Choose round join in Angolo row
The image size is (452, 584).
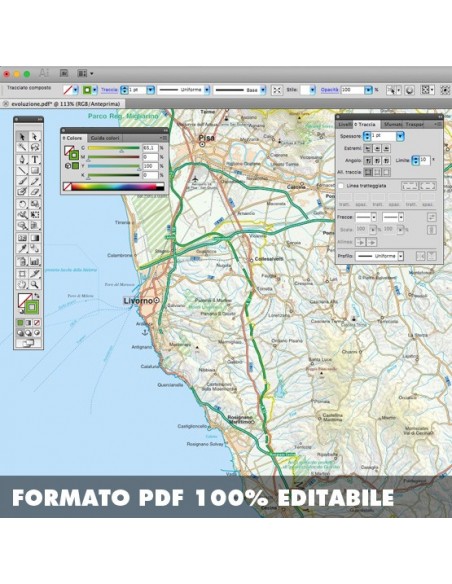coord(377,161)
